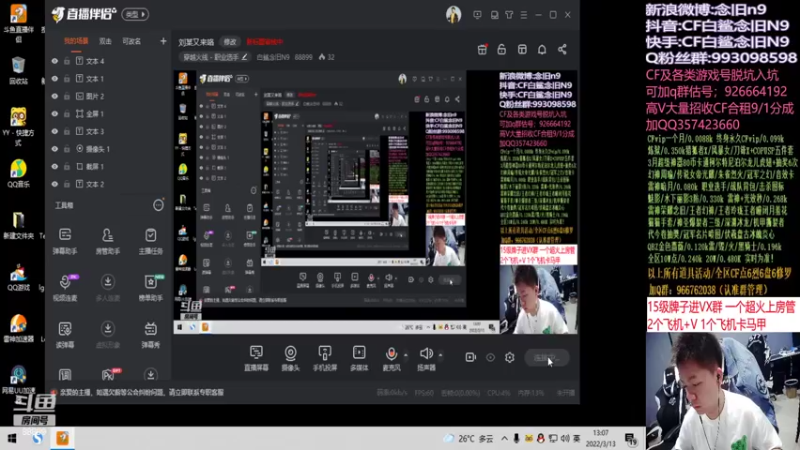
Task: Open the 回收站 desktop icon
Action: [x=18, y=70]
